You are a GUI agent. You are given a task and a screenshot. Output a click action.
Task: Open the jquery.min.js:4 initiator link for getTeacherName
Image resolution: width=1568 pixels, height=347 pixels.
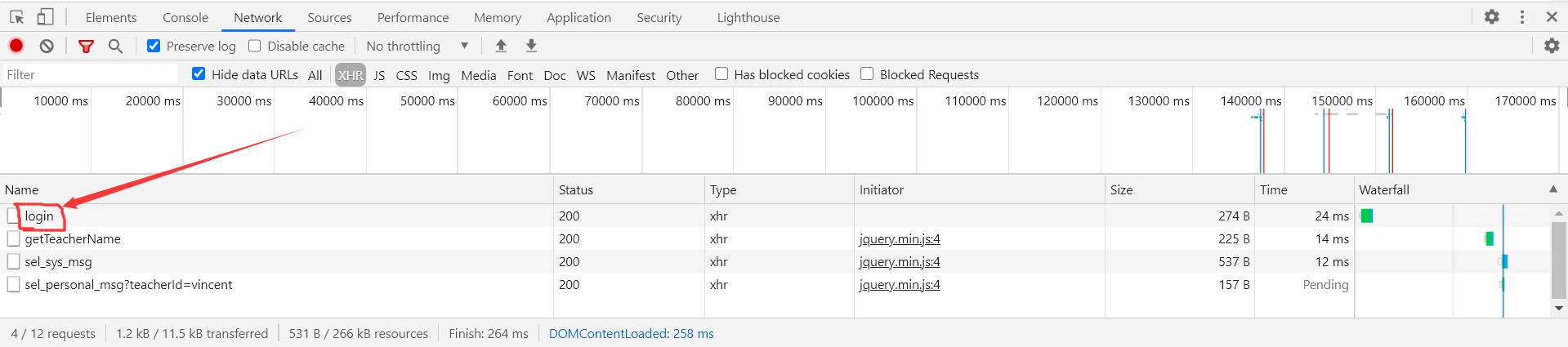[900, 239]
